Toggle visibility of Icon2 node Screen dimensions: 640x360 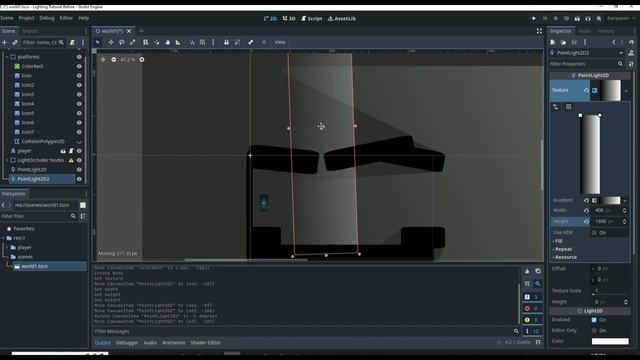79,85
